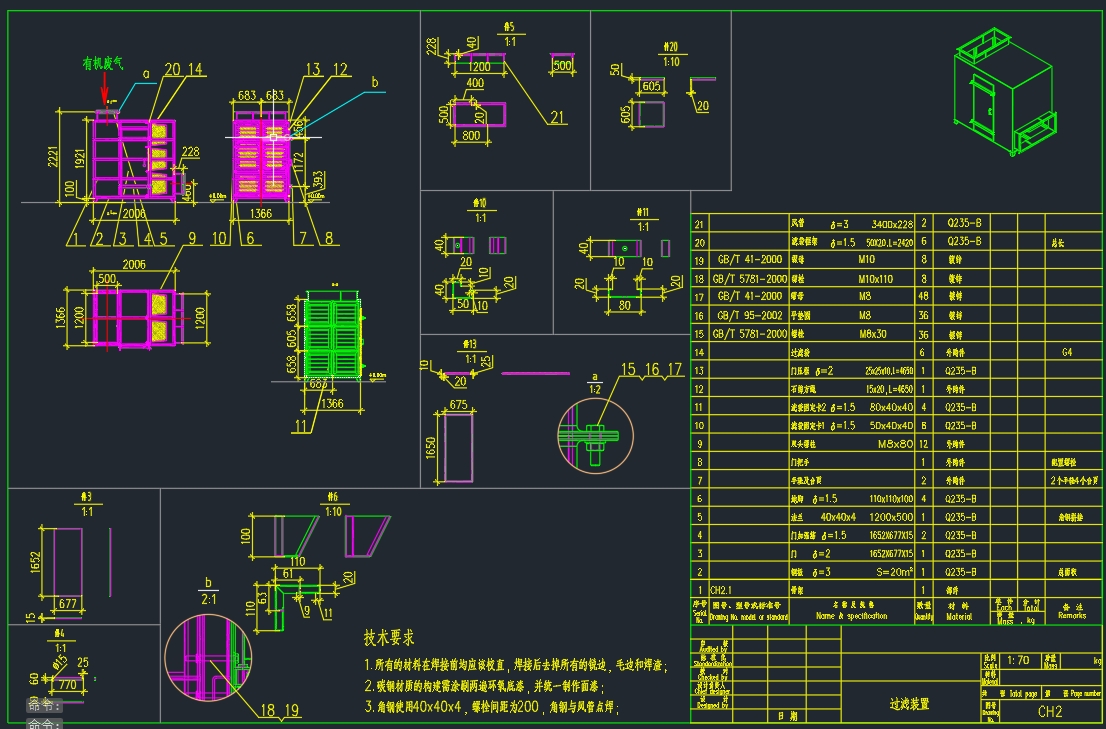The image size is (1106, 729).
Task: Click the cyan leader label 'a'
Action: [x=146, y=73]
